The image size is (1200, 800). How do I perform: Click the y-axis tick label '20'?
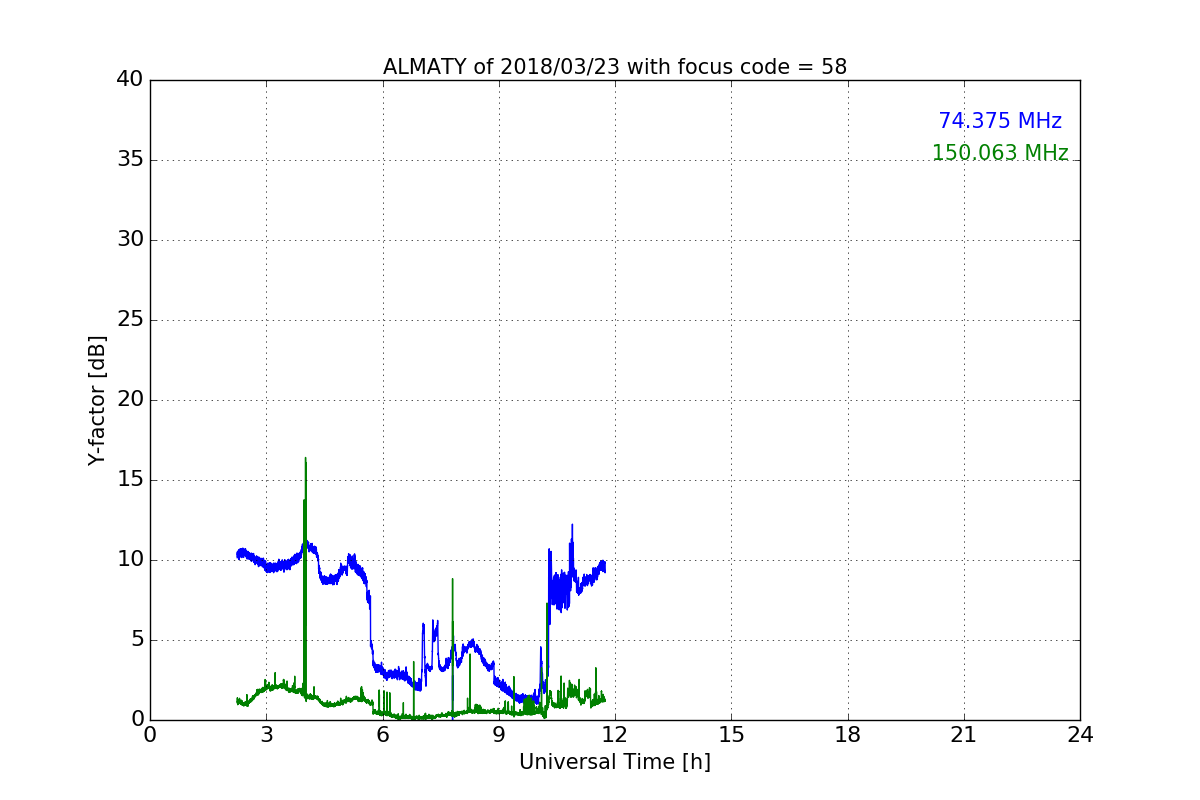pos(130,400)
